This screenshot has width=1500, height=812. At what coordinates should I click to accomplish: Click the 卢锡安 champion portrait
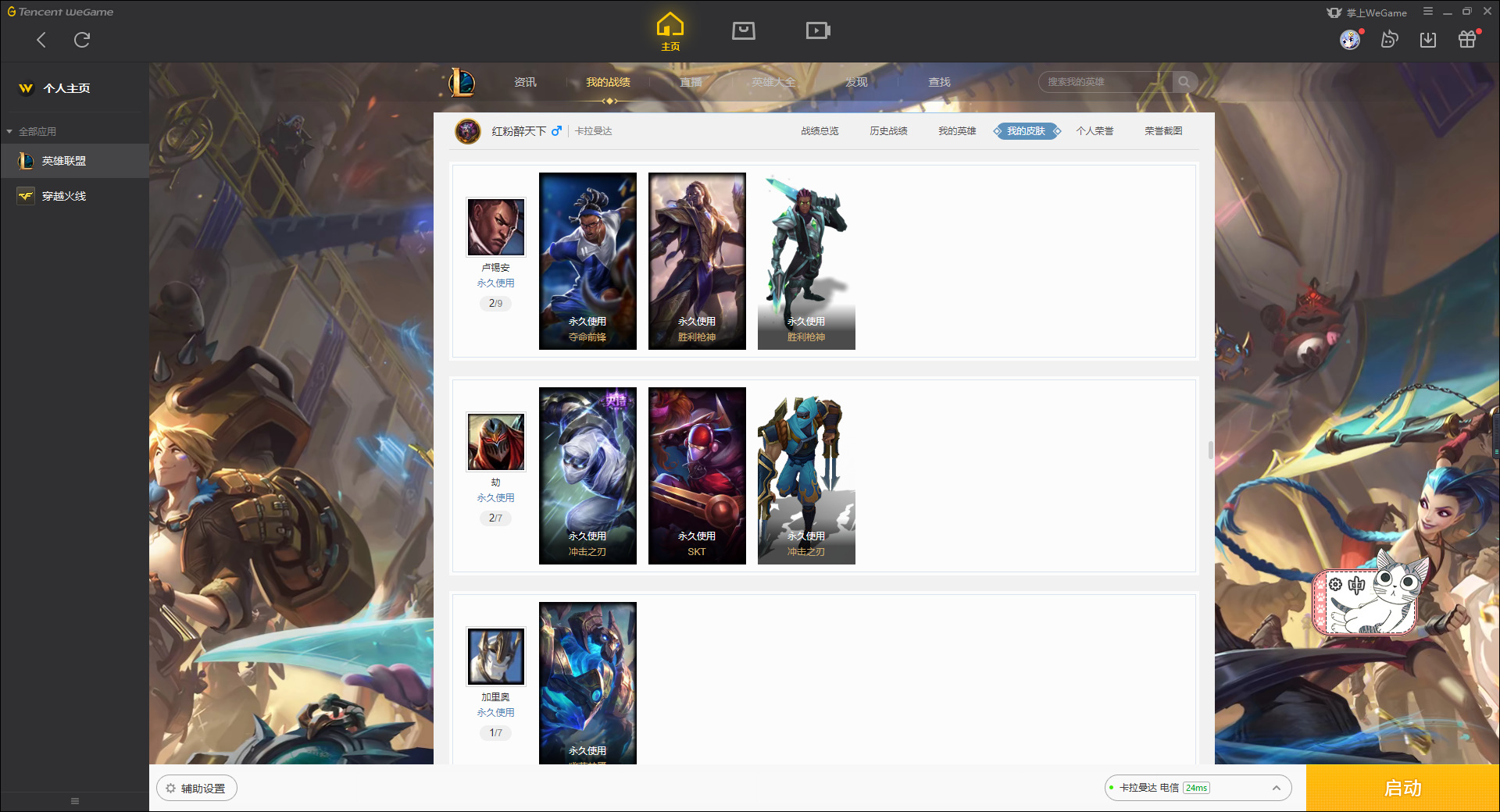[495, 226]
